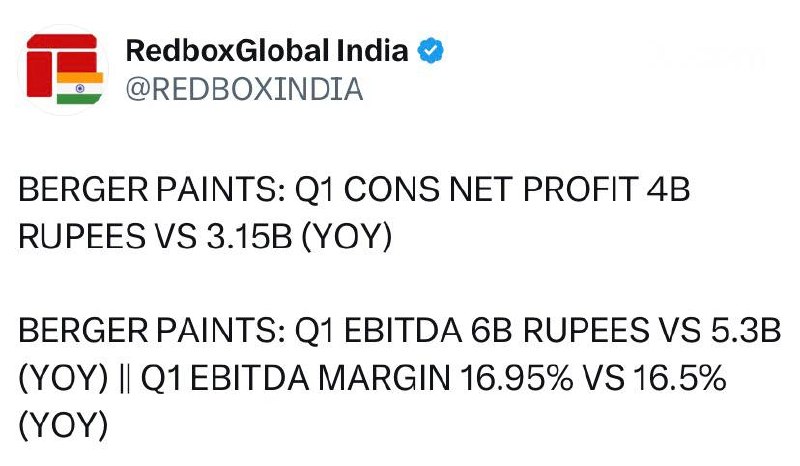Click the '3.15B' figure in the first paragraph
800x466 pixels.
tap(249, 237)
